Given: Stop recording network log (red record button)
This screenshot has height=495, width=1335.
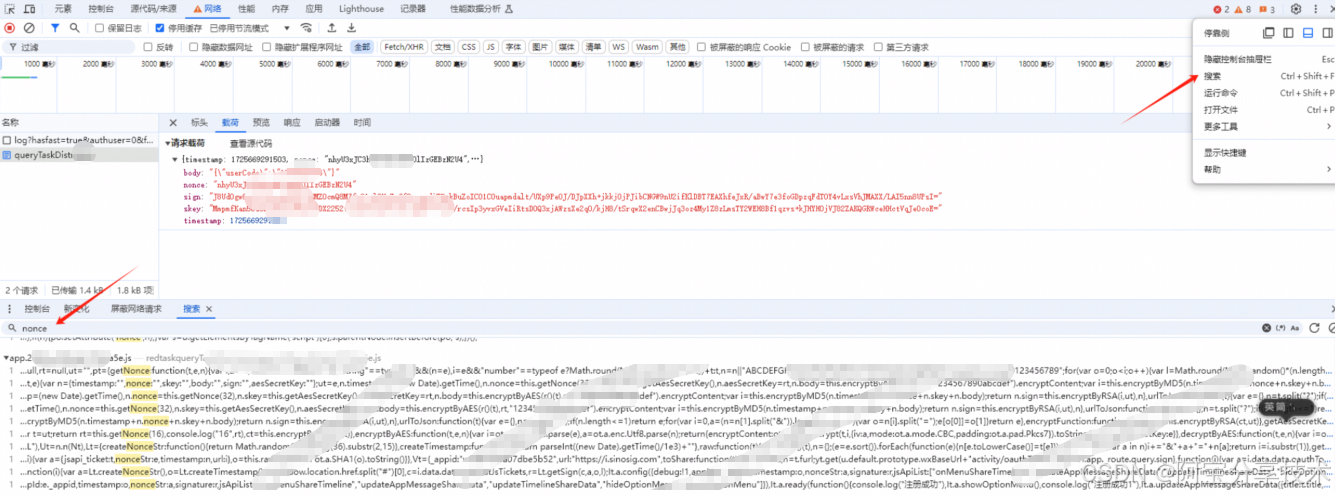Looking at the screenshot, I should 10,28.
